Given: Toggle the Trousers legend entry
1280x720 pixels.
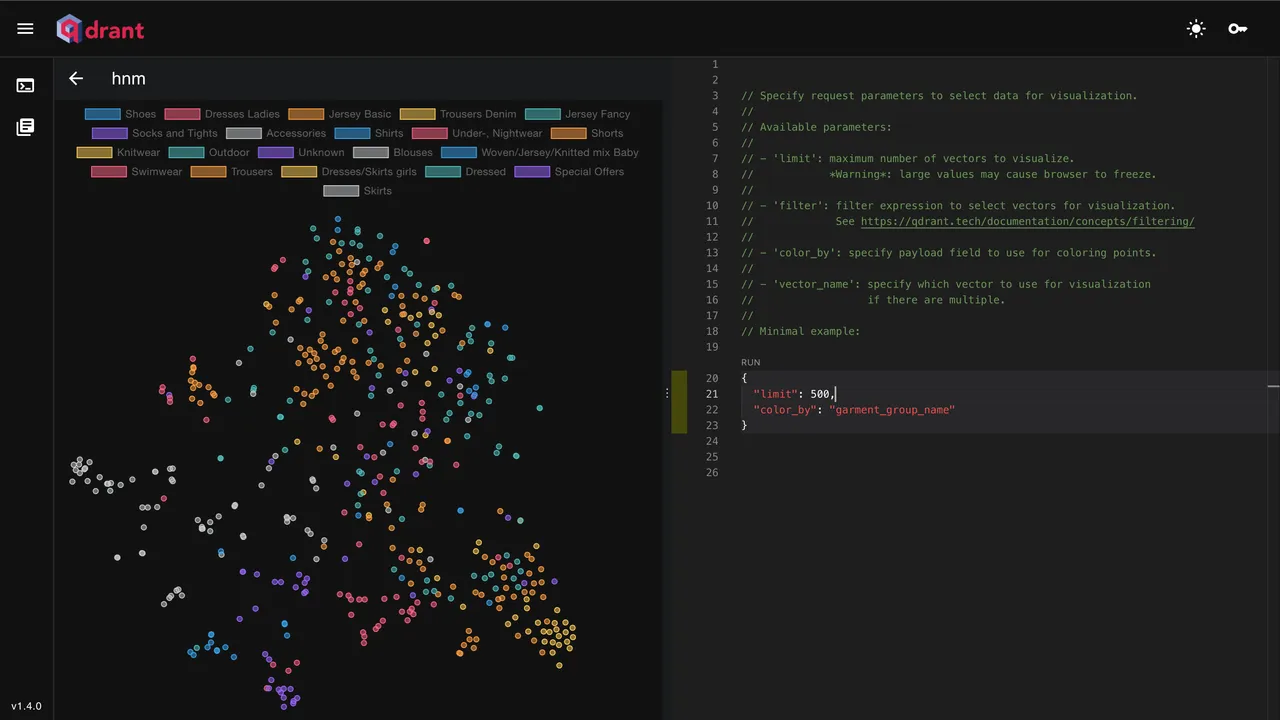Looking at the screenshot, I should [x=232, y=172].
